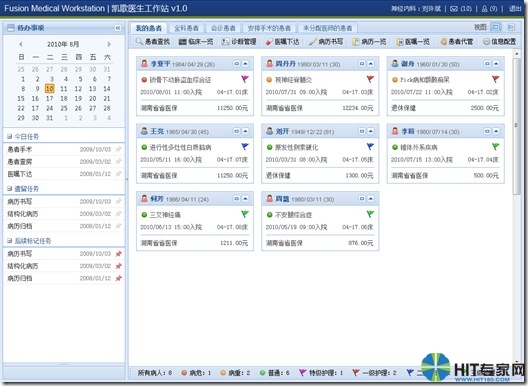Collapse the 待办事项 side panel
The width and height of the screenshot is (528, 386).
pyautogui.click(x=118, y=28)
